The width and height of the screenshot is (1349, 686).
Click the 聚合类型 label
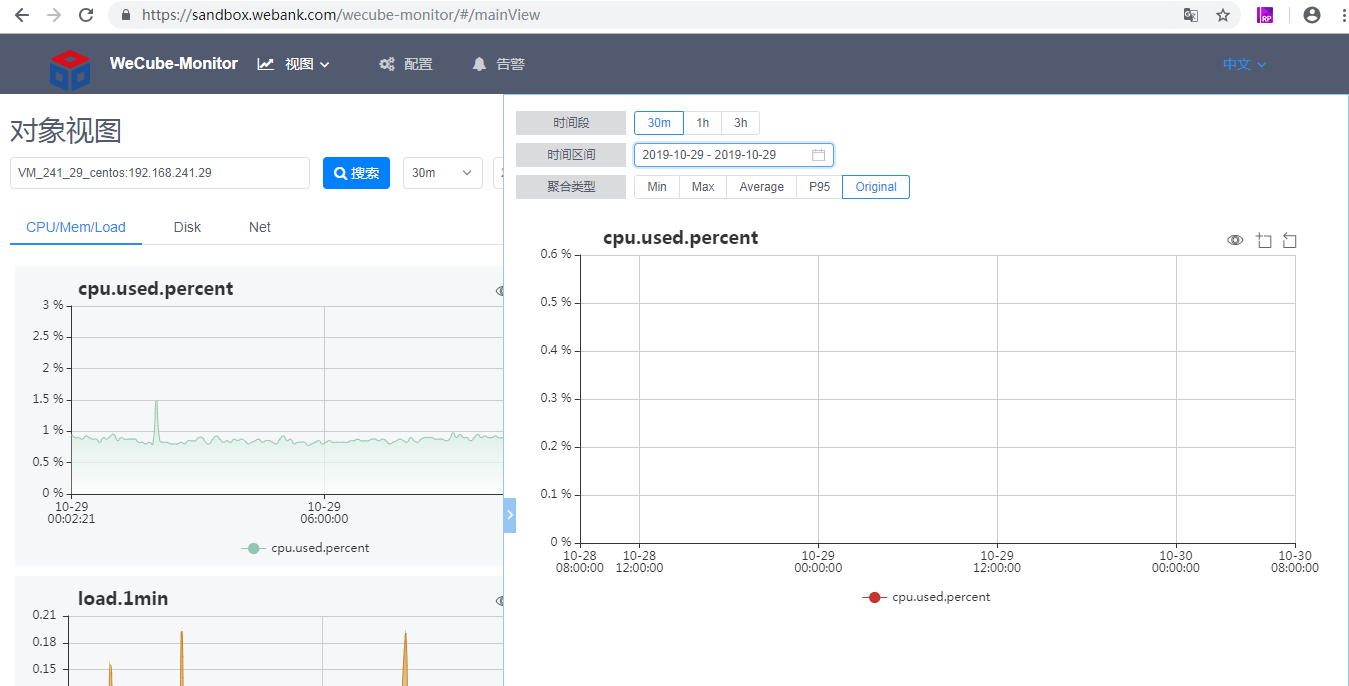571,187
